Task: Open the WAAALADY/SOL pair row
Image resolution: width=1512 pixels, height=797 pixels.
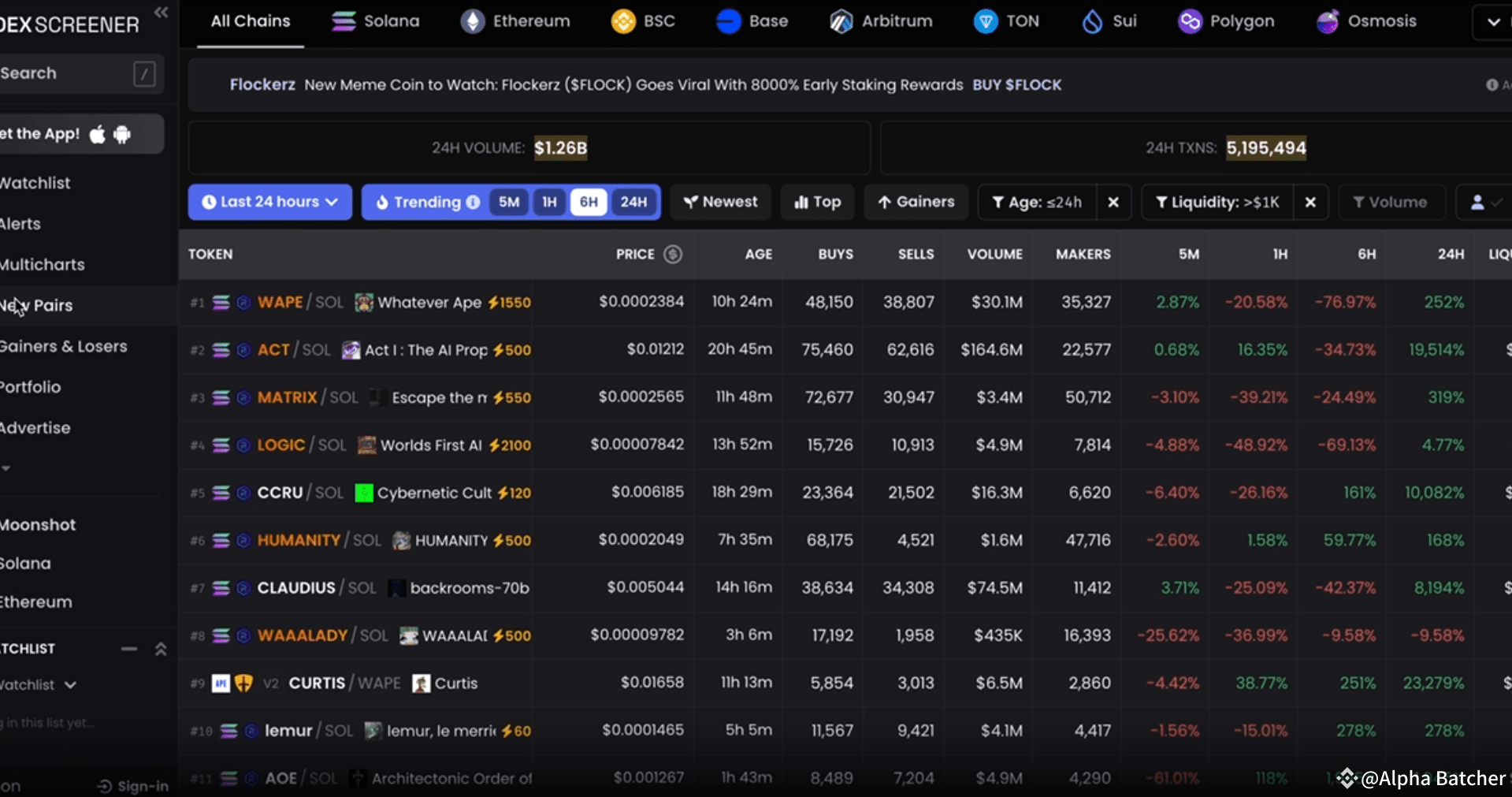Action: pos(845,635)
